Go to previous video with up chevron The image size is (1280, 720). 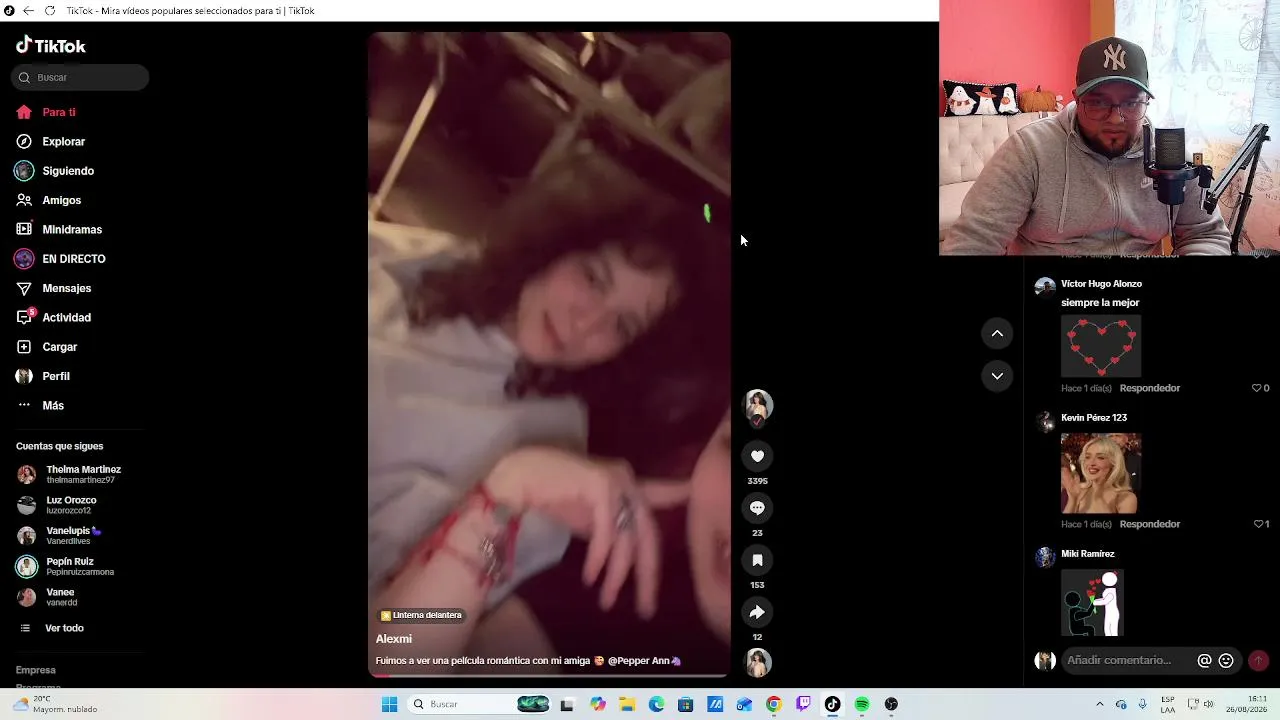[x=997, y=334]
